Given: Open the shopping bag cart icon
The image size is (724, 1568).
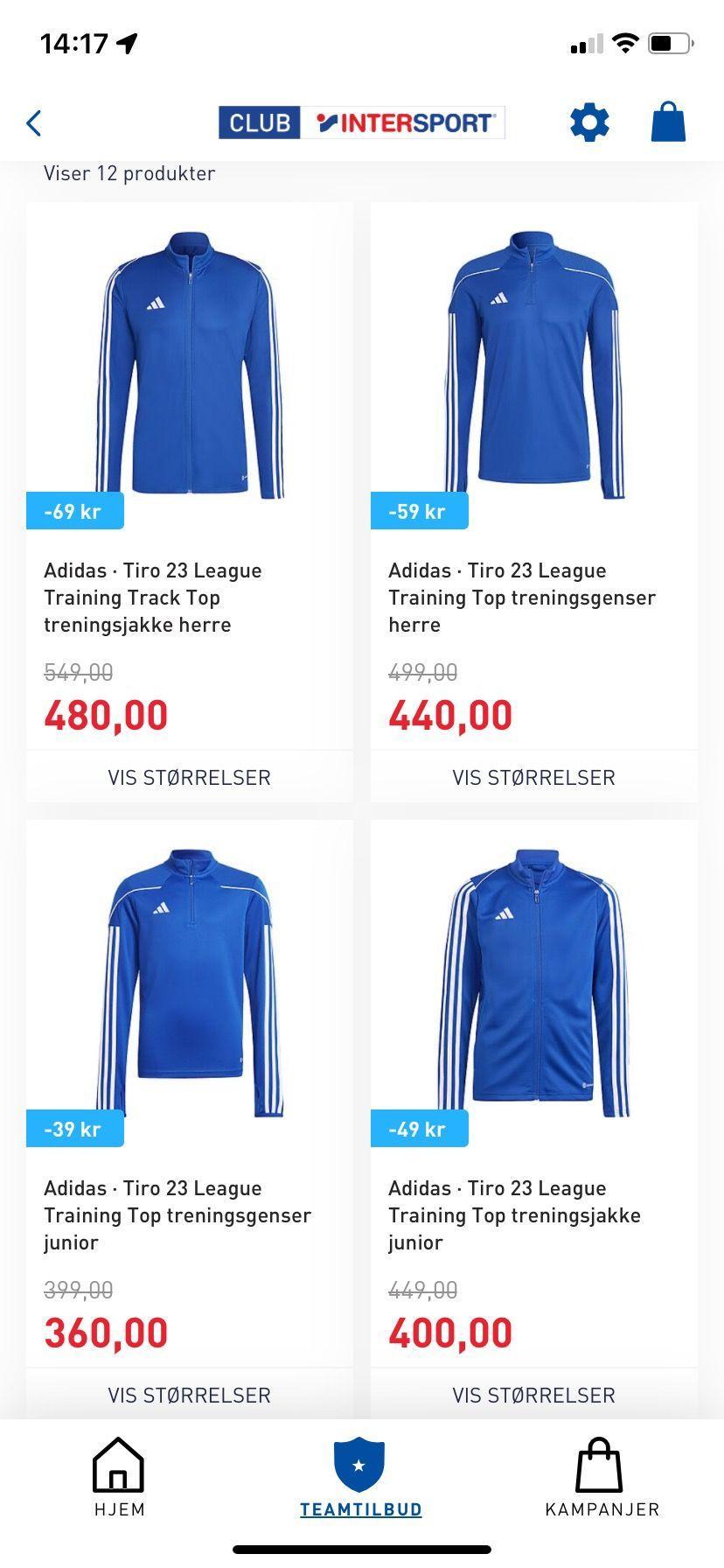Looking at the screenshot, I should coord(669,122).
